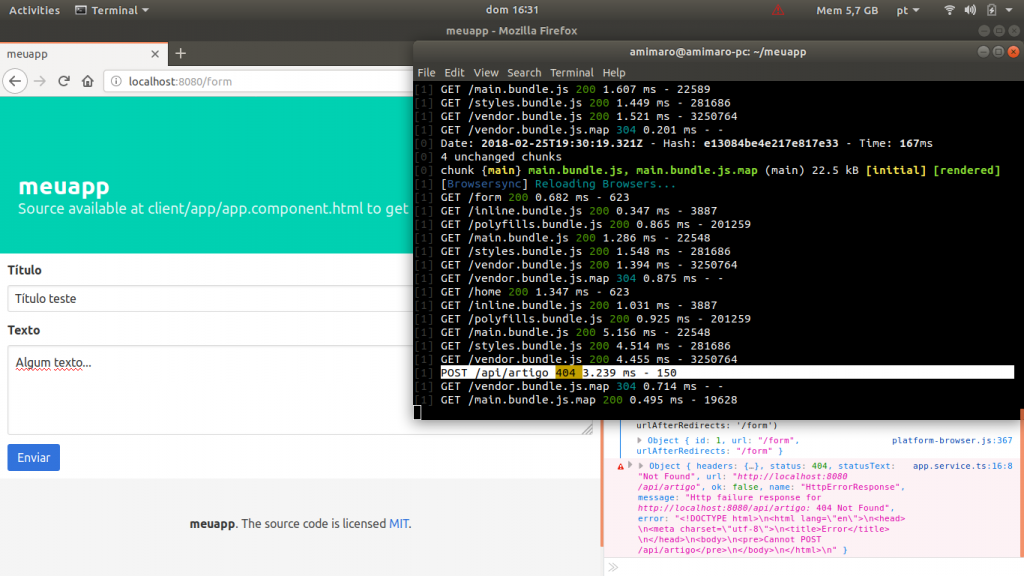This screenshot has width=1024, height=576.
Task: Open the terminal's Edit menu
Action: point(454,72)
